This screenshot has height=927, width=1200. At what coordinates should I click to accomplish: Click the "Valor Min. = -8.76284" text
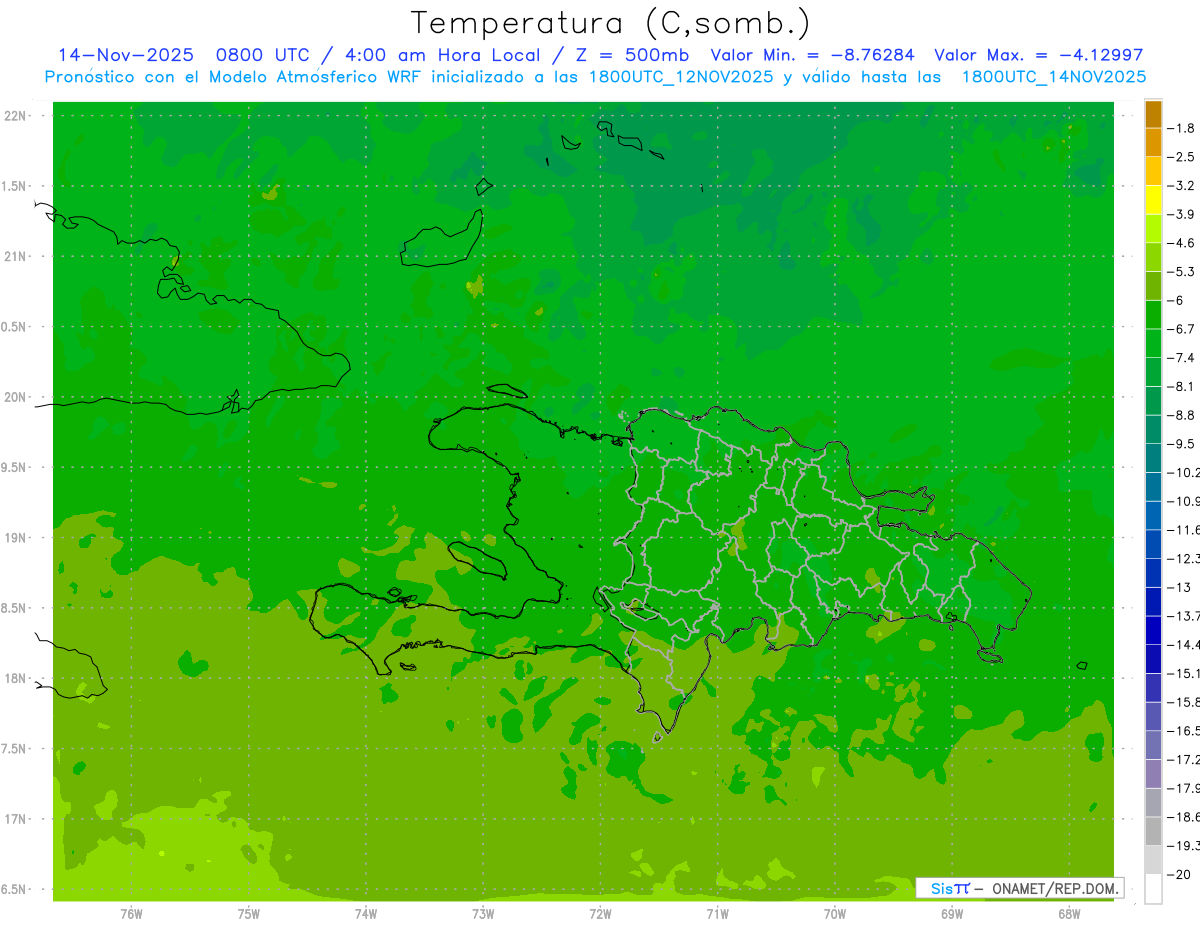[x=812, y=55]
